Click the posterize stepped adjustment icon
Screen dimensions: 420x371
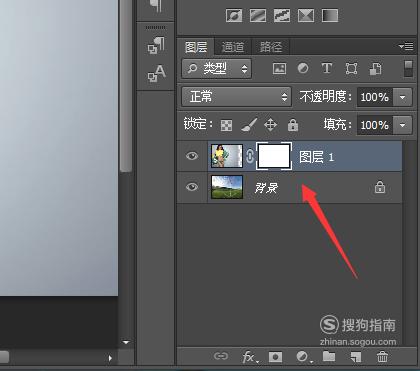click(282, 15)
